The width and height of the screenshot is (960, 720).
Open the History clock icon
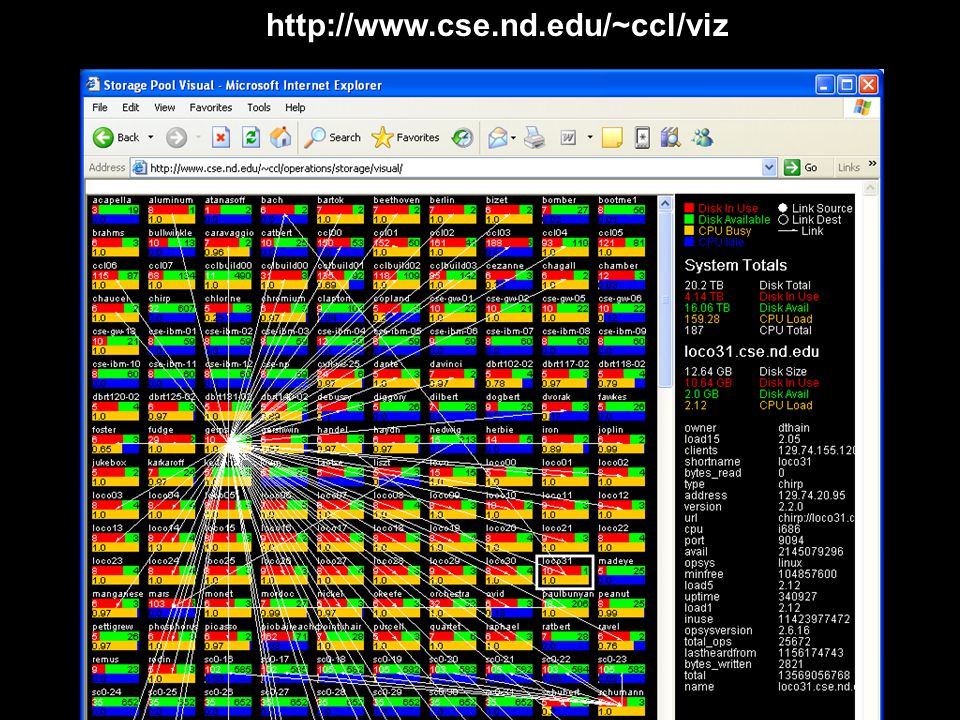tap(462, 137)
